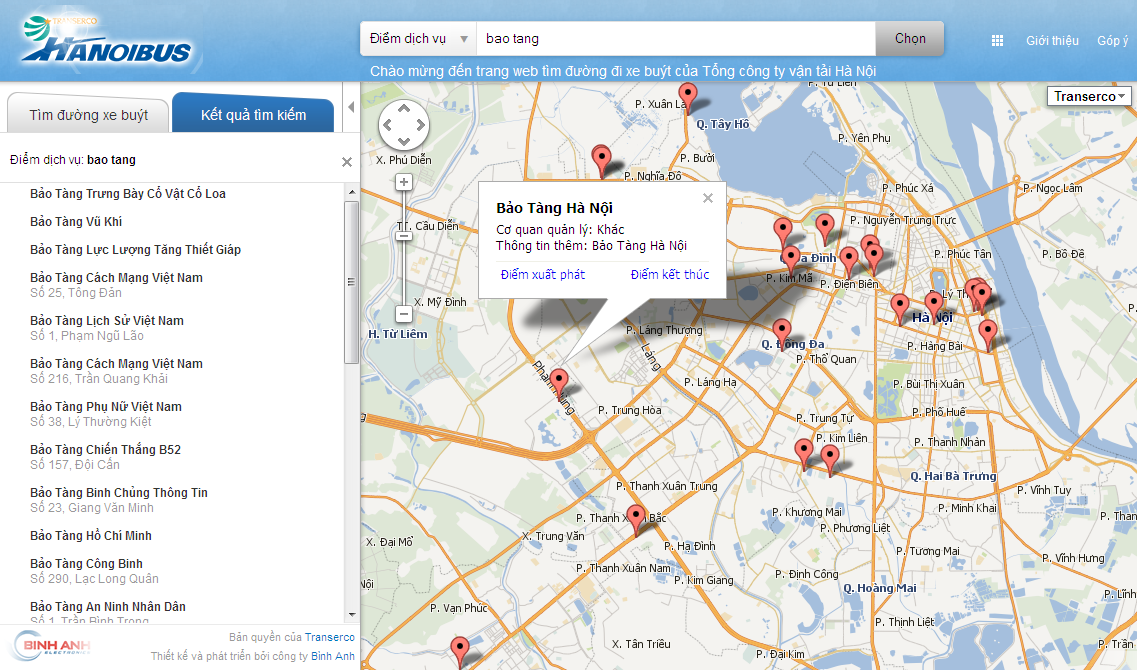
Task: Click map marker near P. Kim Mã
Action: pos(791,260)
